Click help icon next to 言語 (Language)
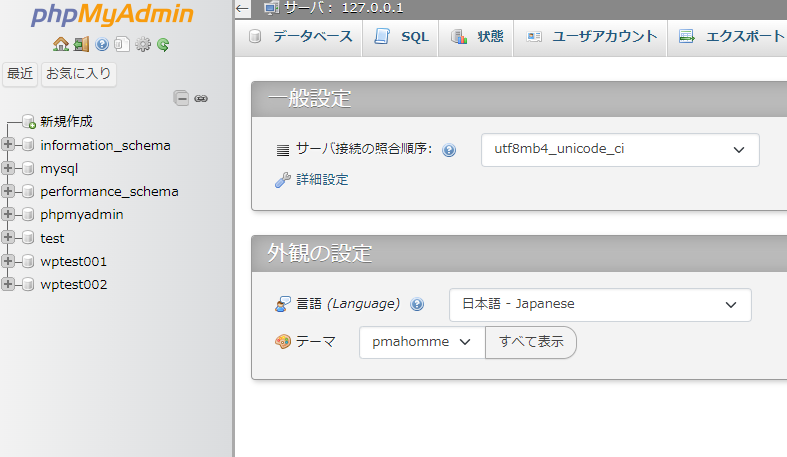This screenshot has height=457, width=787. (417, 304)
